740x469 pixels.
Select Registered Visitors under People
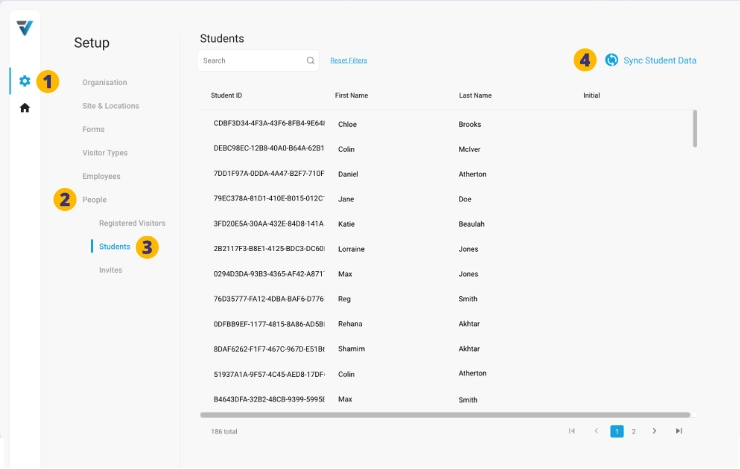[x=132, y=223]
